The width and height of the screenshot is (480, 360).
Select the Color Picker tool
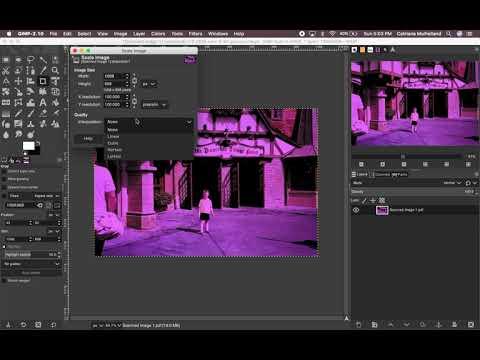tap(43, 71)
